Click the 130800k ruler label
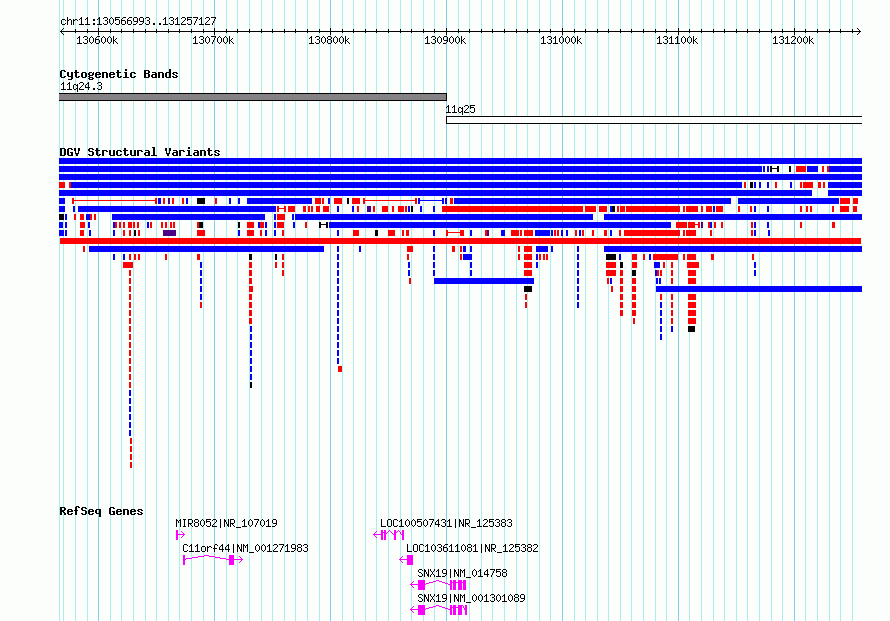The image size is (890, 621). [329, 40]
